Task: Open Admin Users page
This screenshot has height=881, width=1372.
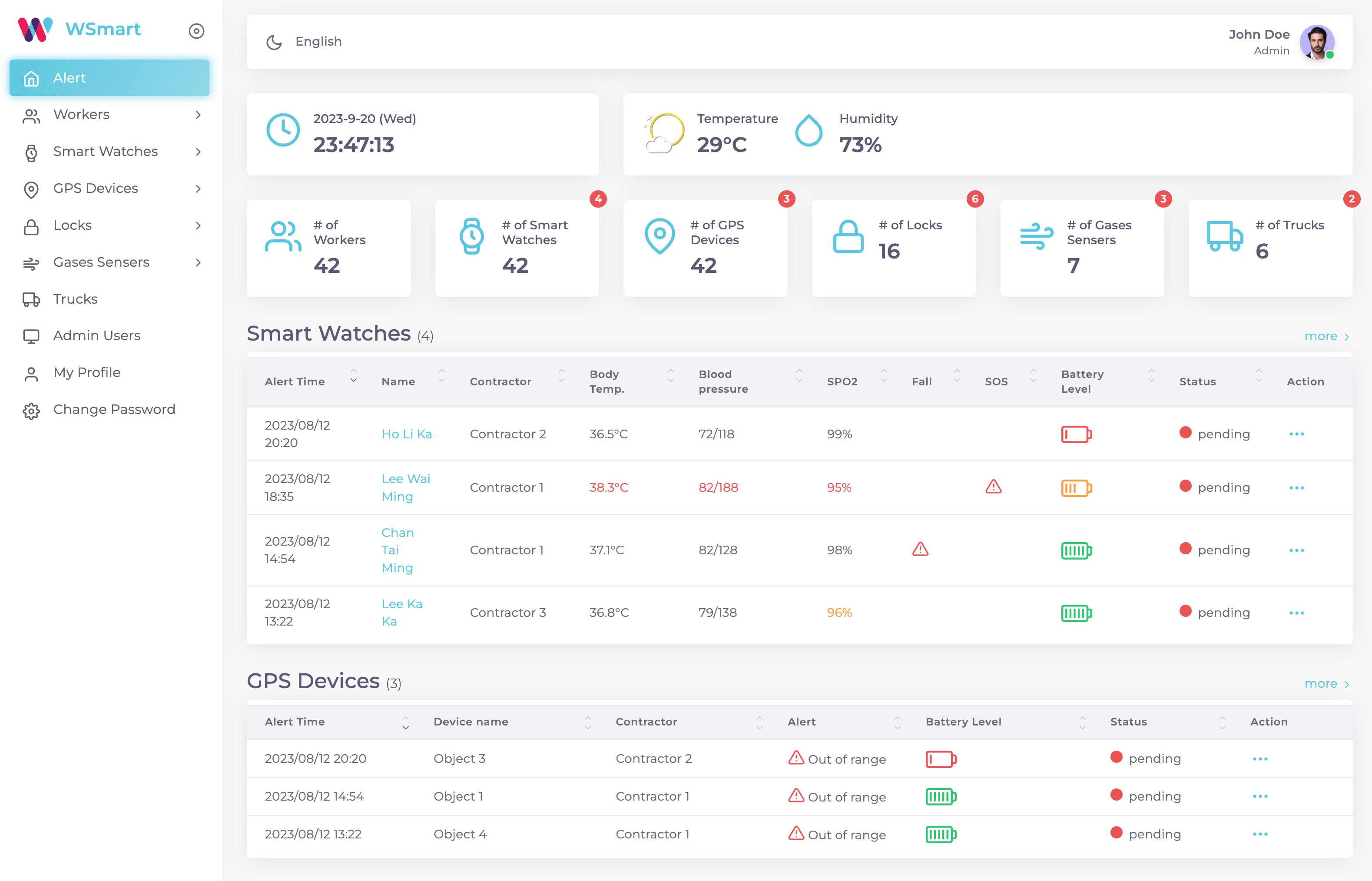Action: (x=109, y=336)
